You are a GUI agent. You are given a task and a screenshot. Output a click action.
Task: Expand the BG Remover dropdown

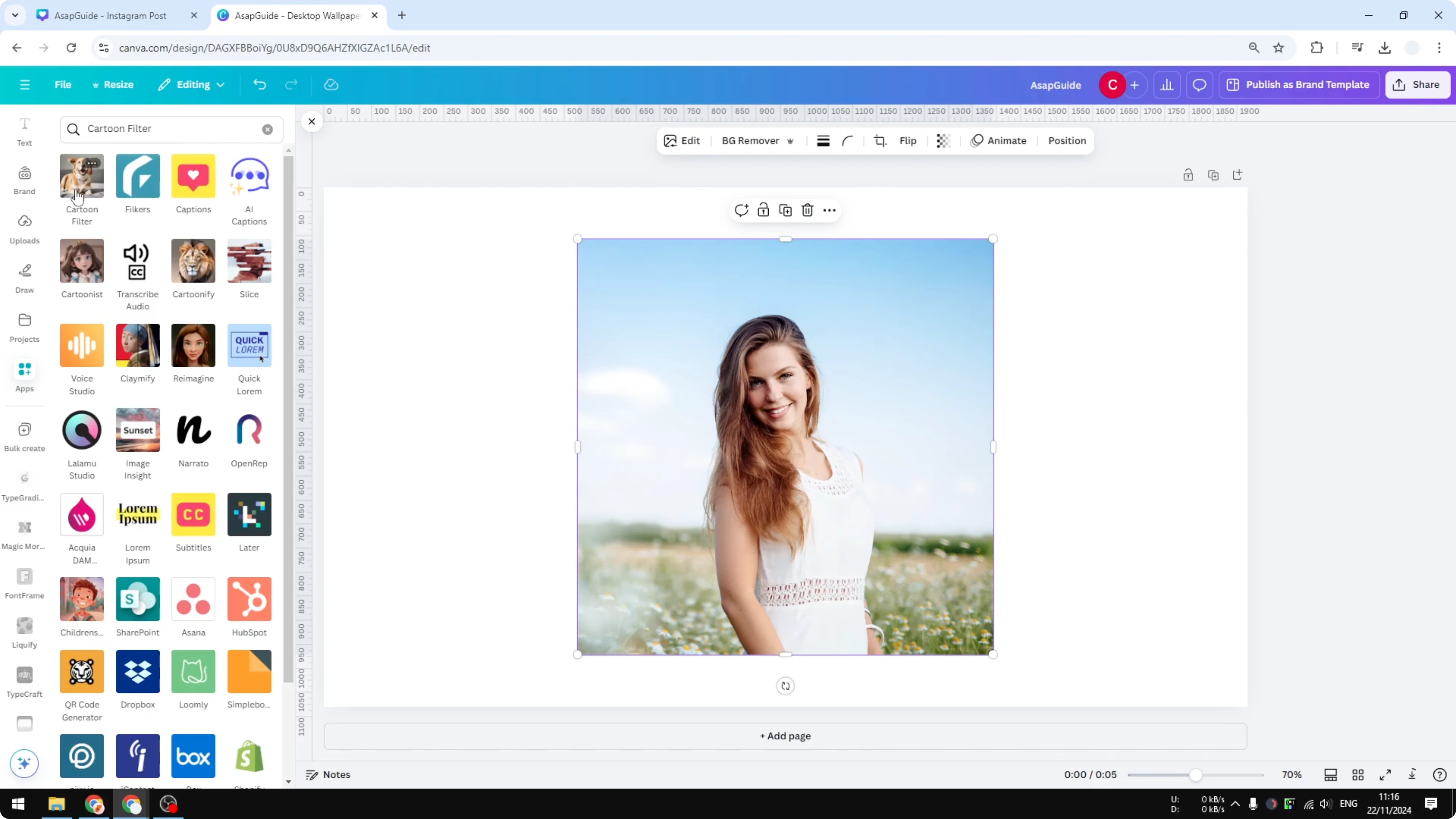(x=790, y=141)
